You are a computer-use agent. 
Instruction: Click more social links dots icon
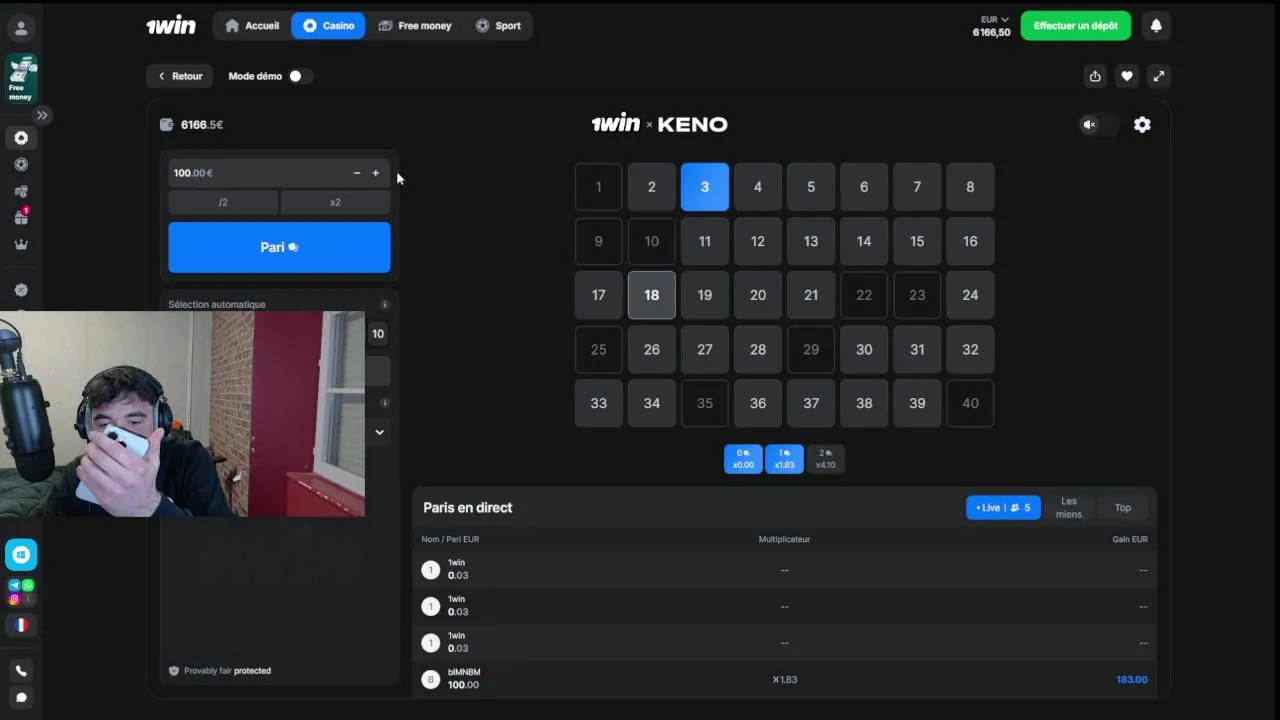point(28,599)
